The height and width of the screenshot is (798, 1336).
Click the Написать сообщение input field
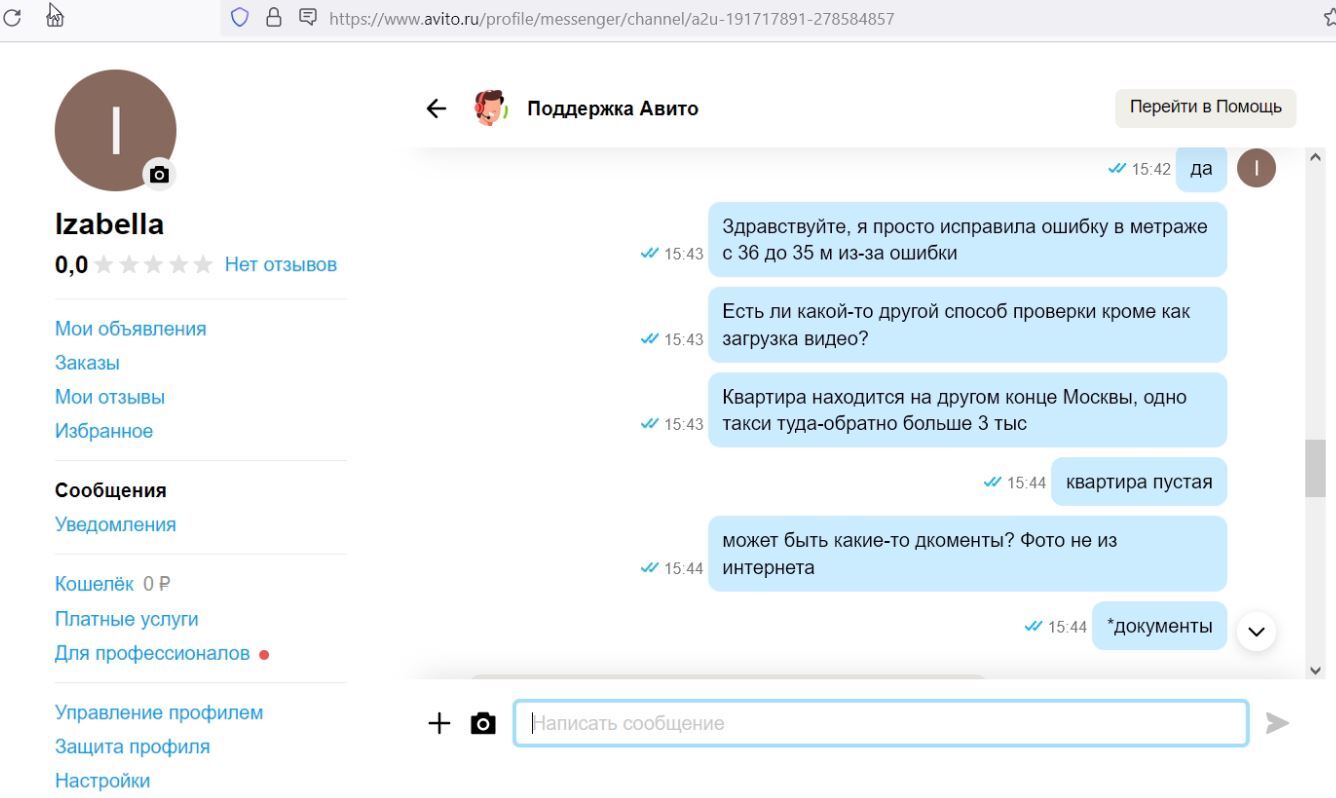coord(881,723)
